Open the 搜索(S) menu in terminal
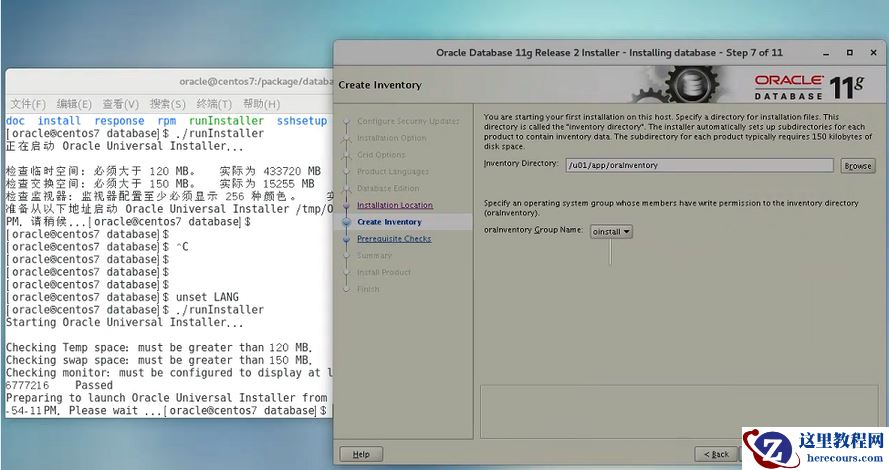 coord(167,104)
